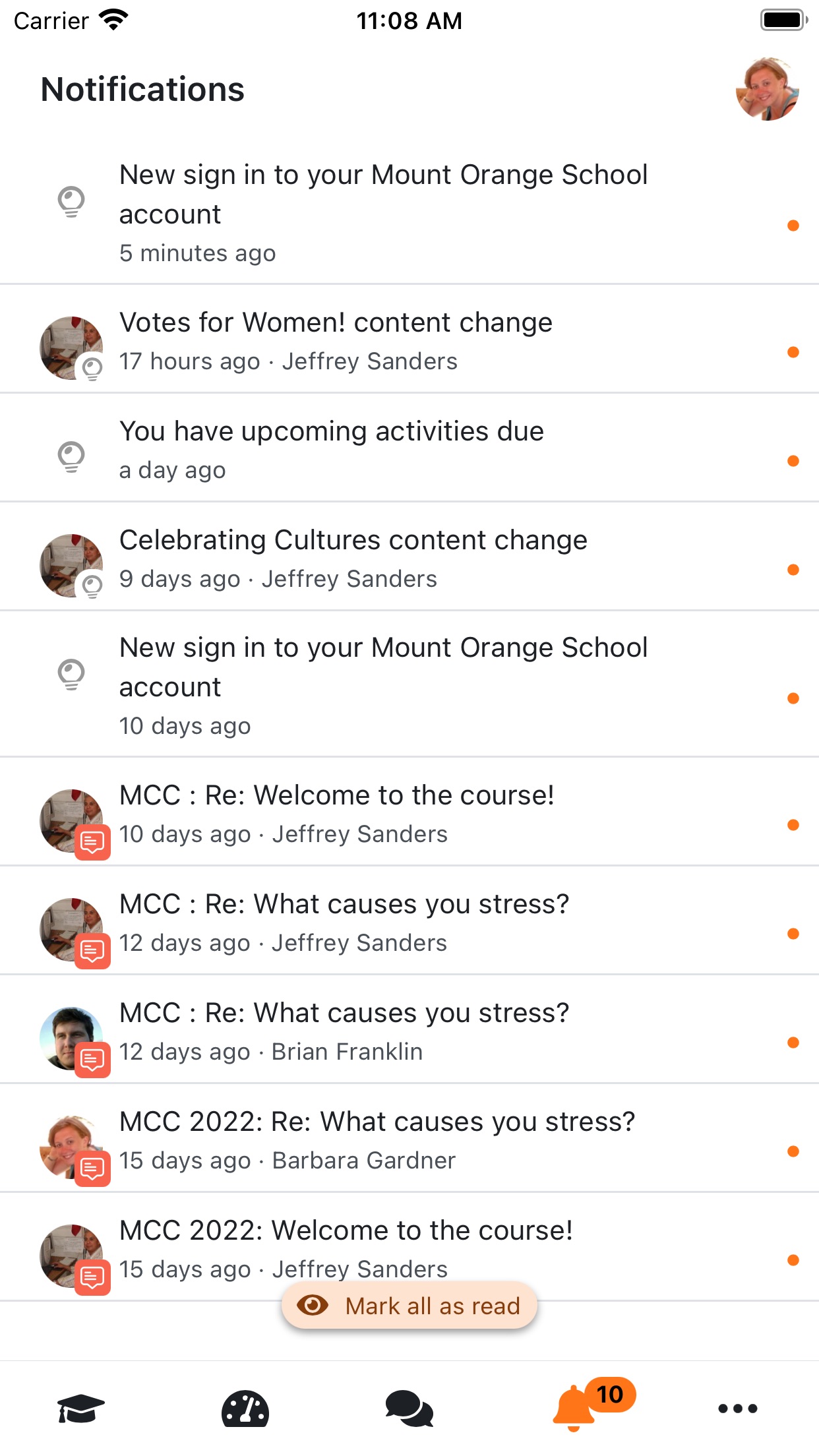
Task: Tap Barbara Gardner's avatar thumbnail
Action: point(69,1146)
